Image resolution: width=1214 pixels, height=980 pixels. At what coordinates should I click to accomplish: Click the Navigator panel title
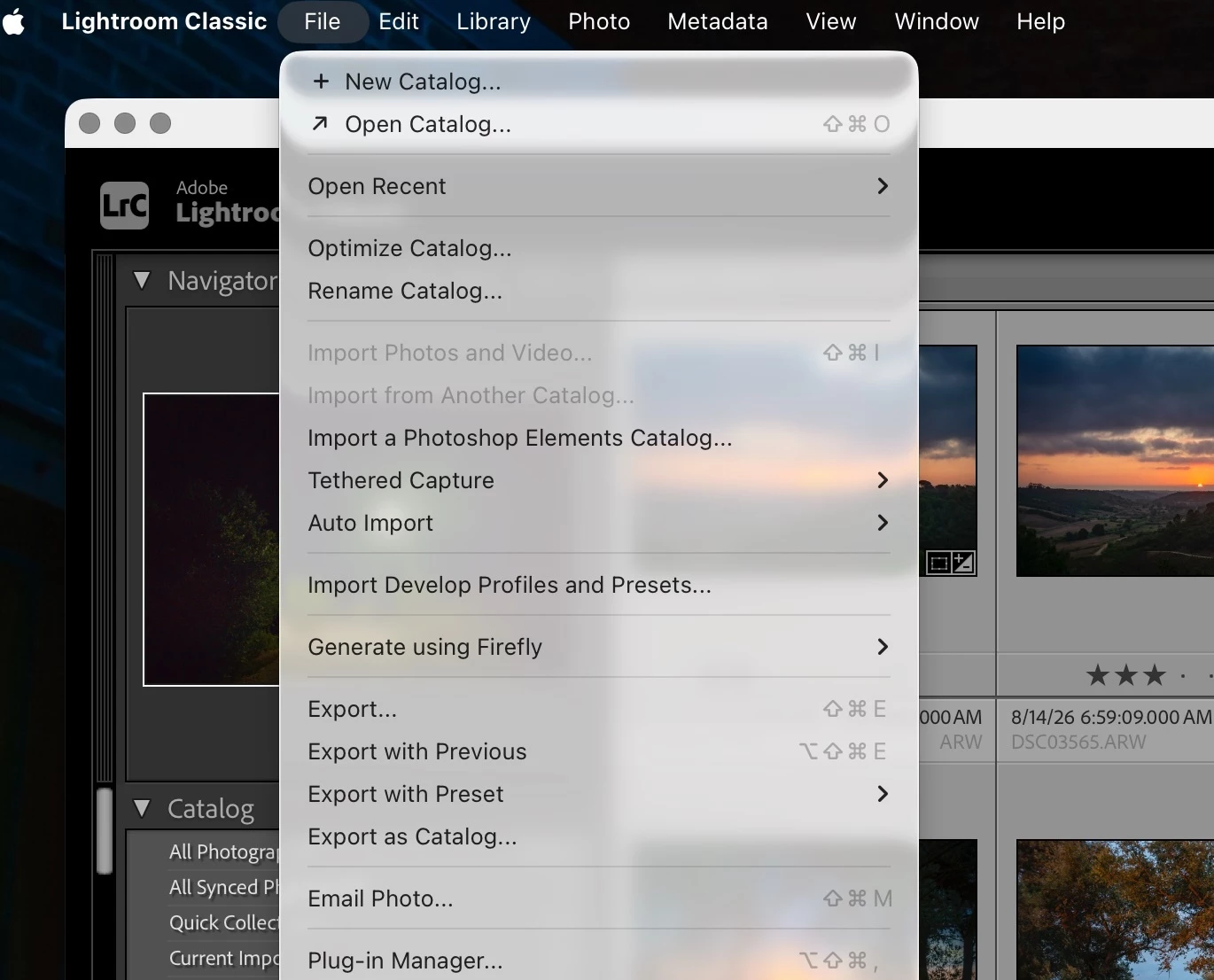coord(222,281)
